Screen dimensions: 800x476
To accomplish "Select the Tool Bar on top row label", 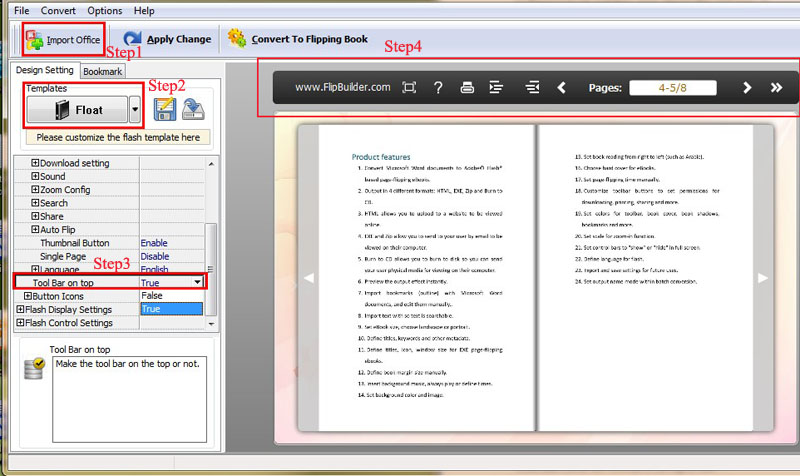I will click(x=63, y=283).
